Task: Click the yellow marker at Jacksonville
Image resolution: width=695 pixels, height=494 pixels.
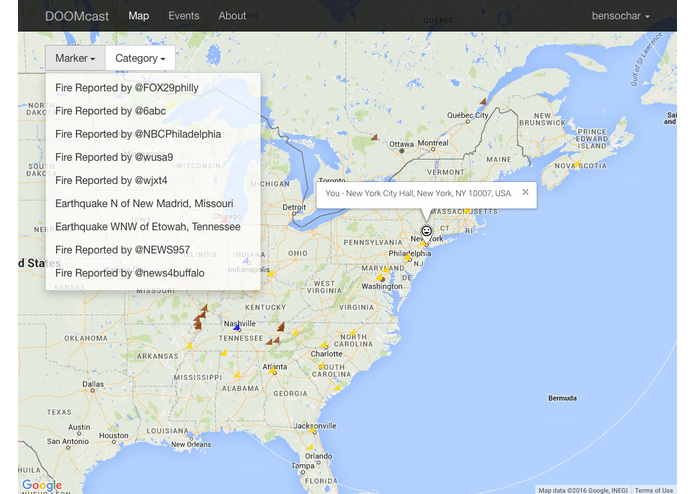Action: click(x=312, y=429)
